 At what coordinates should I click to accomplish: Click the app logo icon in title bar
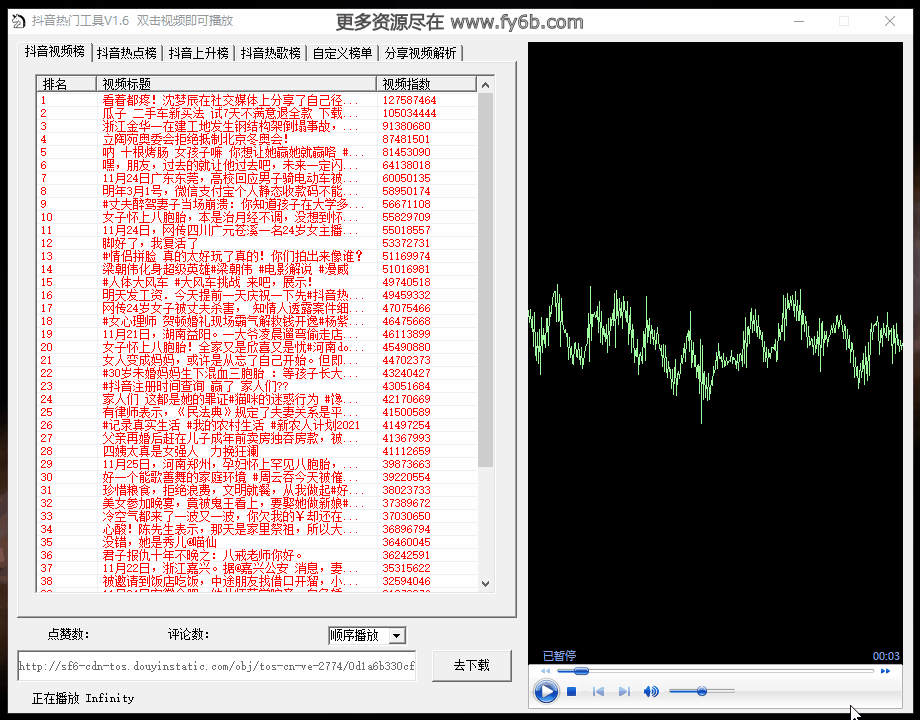click(x=18, y=21)
